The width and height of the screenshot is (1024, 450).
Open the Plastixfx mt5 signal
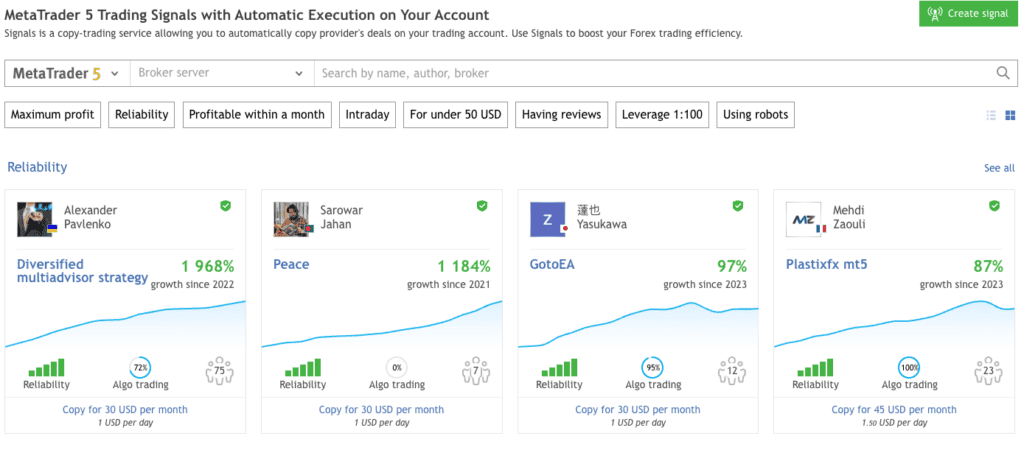826,265
